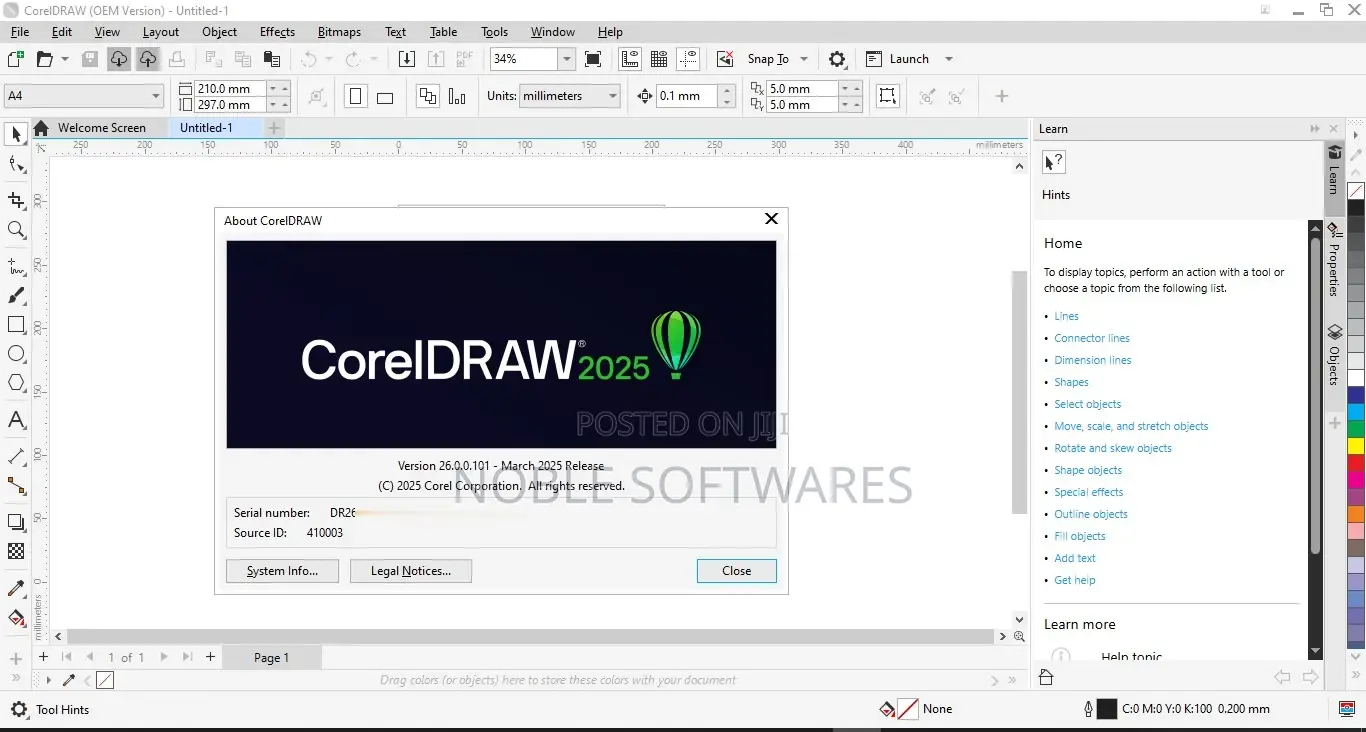Click the page height 297.0 mm field

231,105
